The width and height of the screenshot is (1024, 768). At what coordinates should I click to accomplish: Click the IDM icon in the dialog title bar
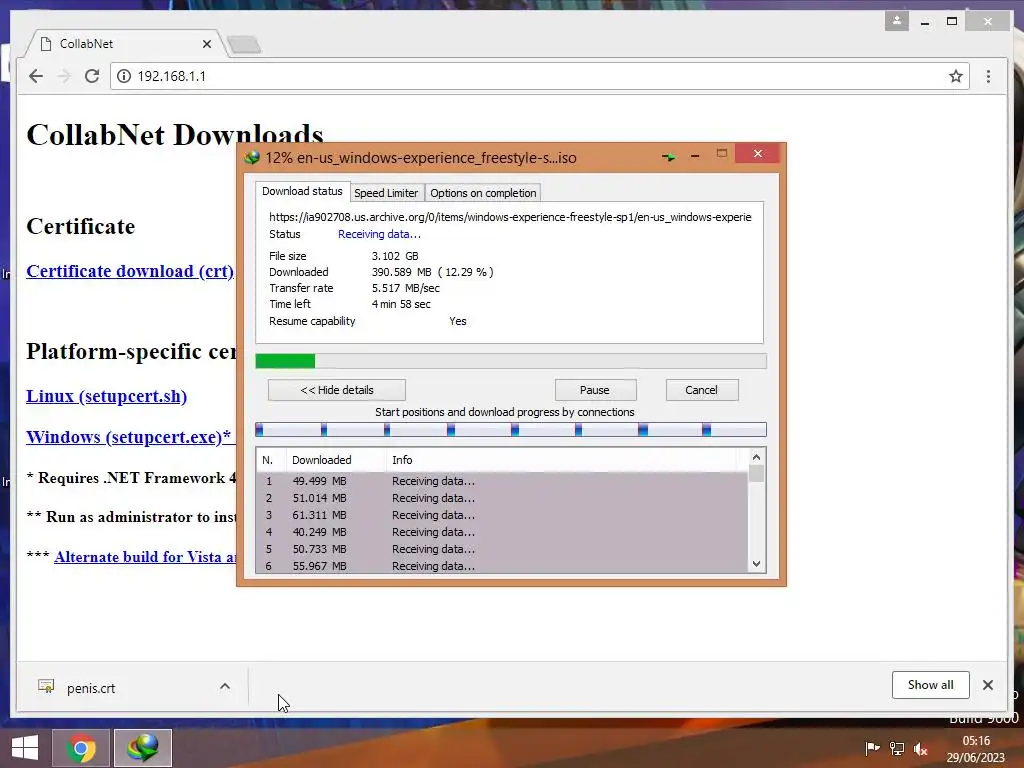pyautogui.click(x=252, y=158)
